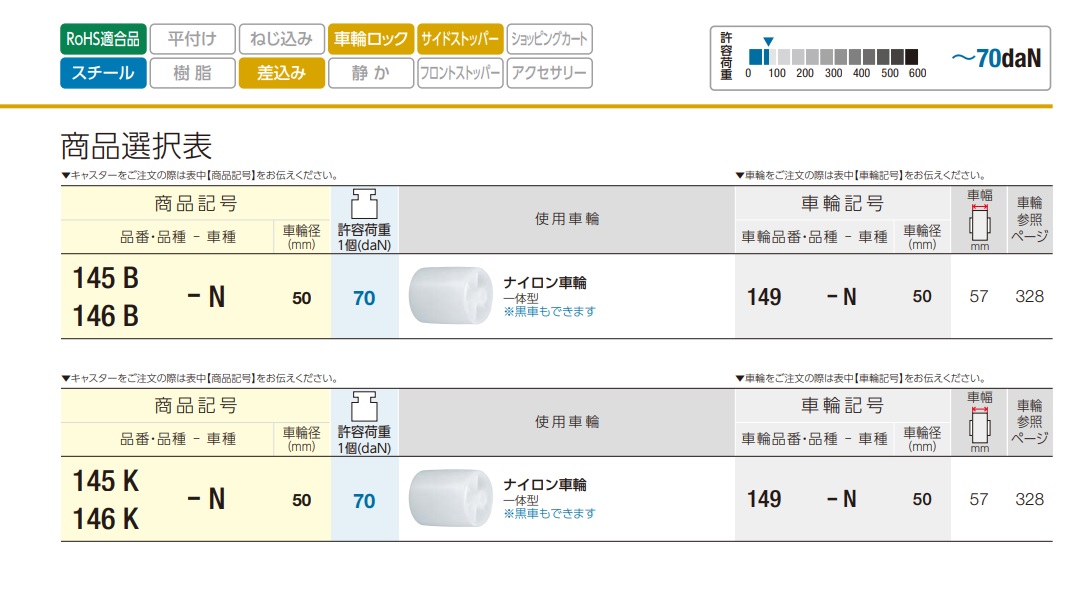Click the 商品選択表 section heading

[x=137, y=147]
